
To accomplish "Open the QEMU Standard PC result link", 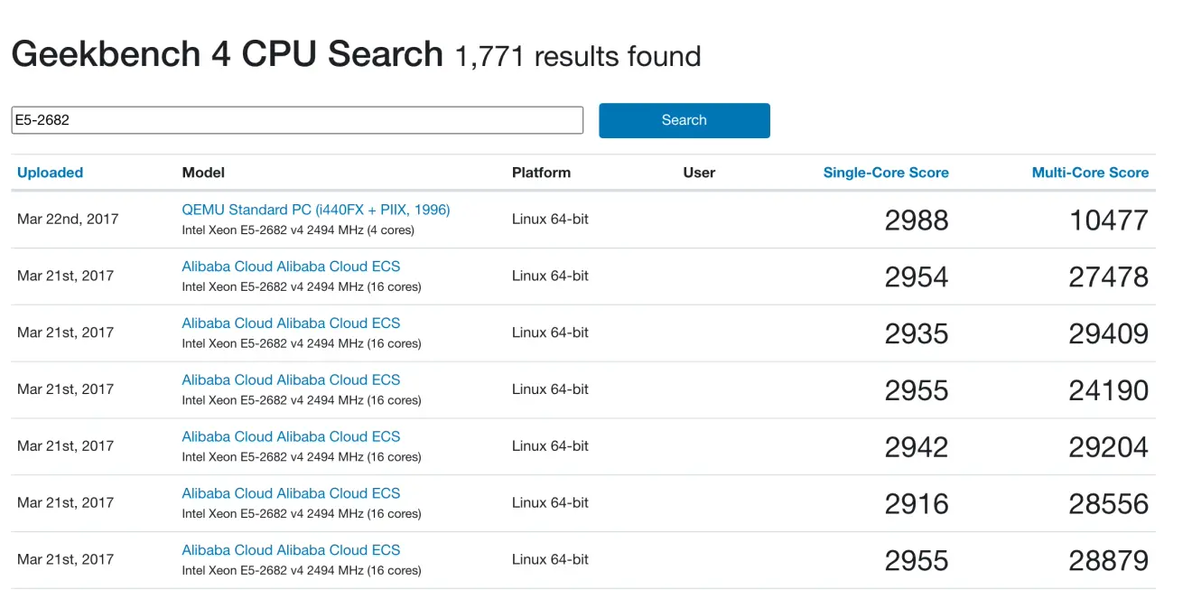I will (315, 210).
